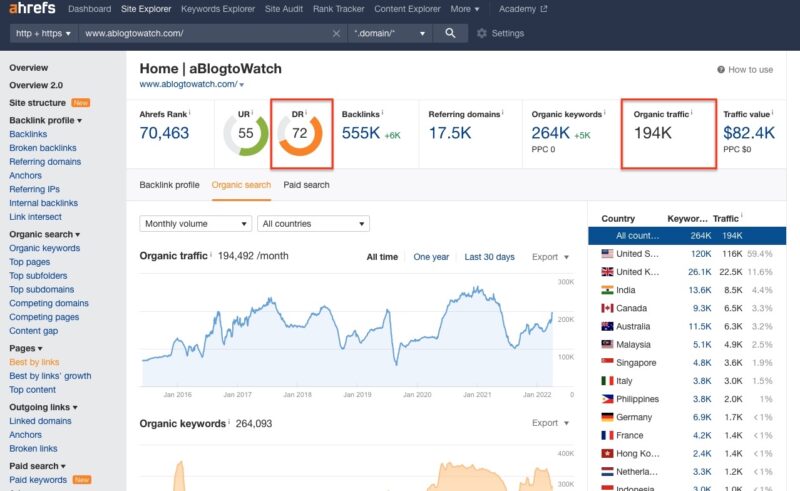Click the 264K Organic keywords value

551,133
